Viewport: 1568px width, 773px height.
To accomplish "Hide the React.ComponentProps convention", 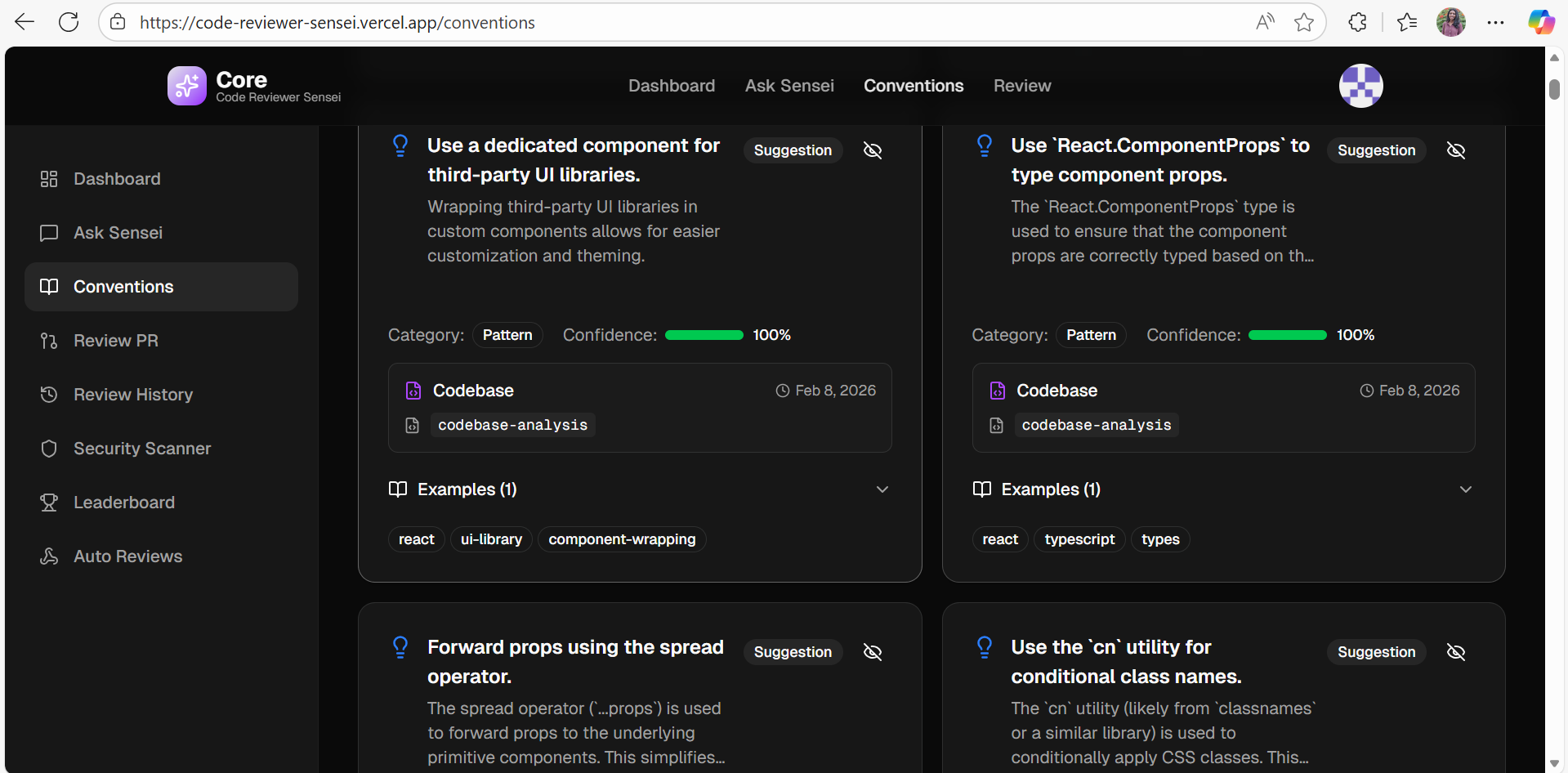I will coord(1456,150).
